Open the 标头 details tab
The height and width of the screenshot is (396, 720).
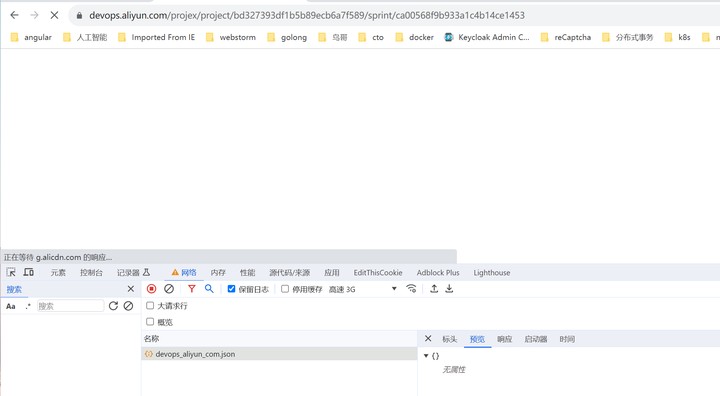pyautogui.click(x=450, y=339)
